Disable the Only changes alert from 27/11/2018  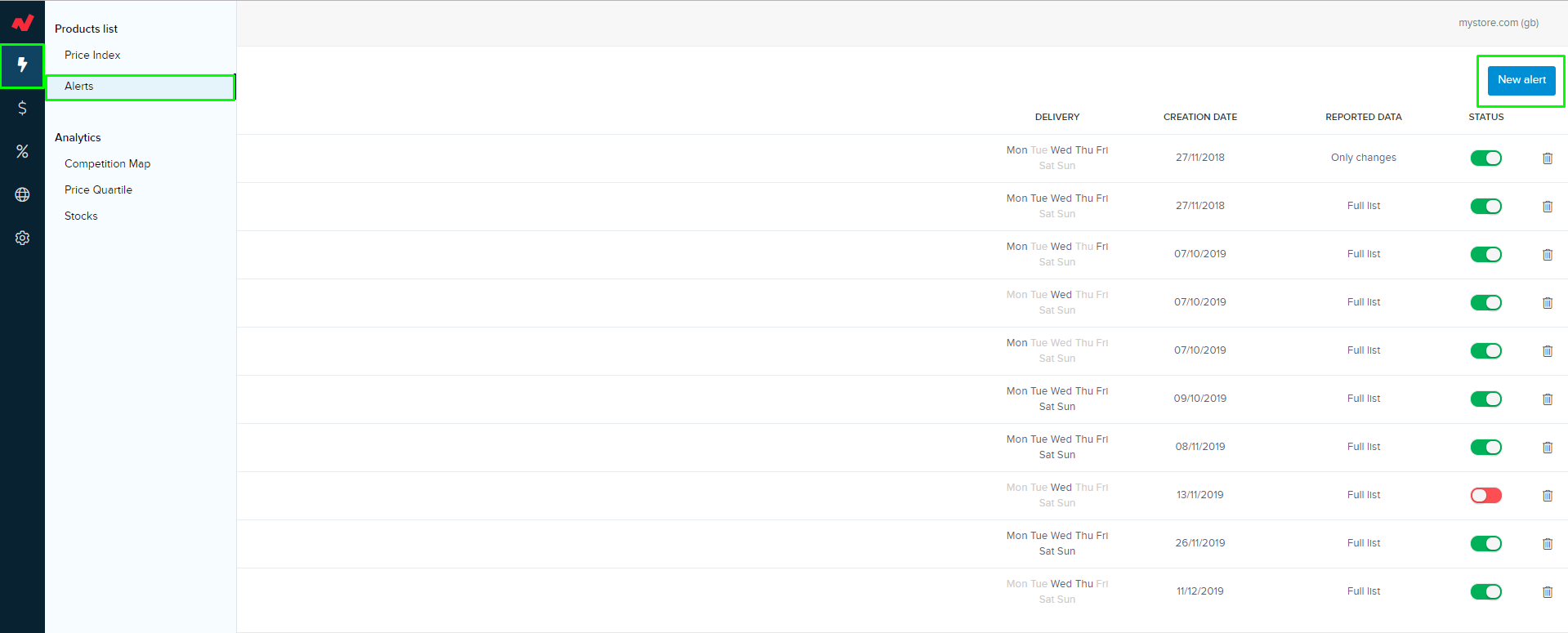1486,158
